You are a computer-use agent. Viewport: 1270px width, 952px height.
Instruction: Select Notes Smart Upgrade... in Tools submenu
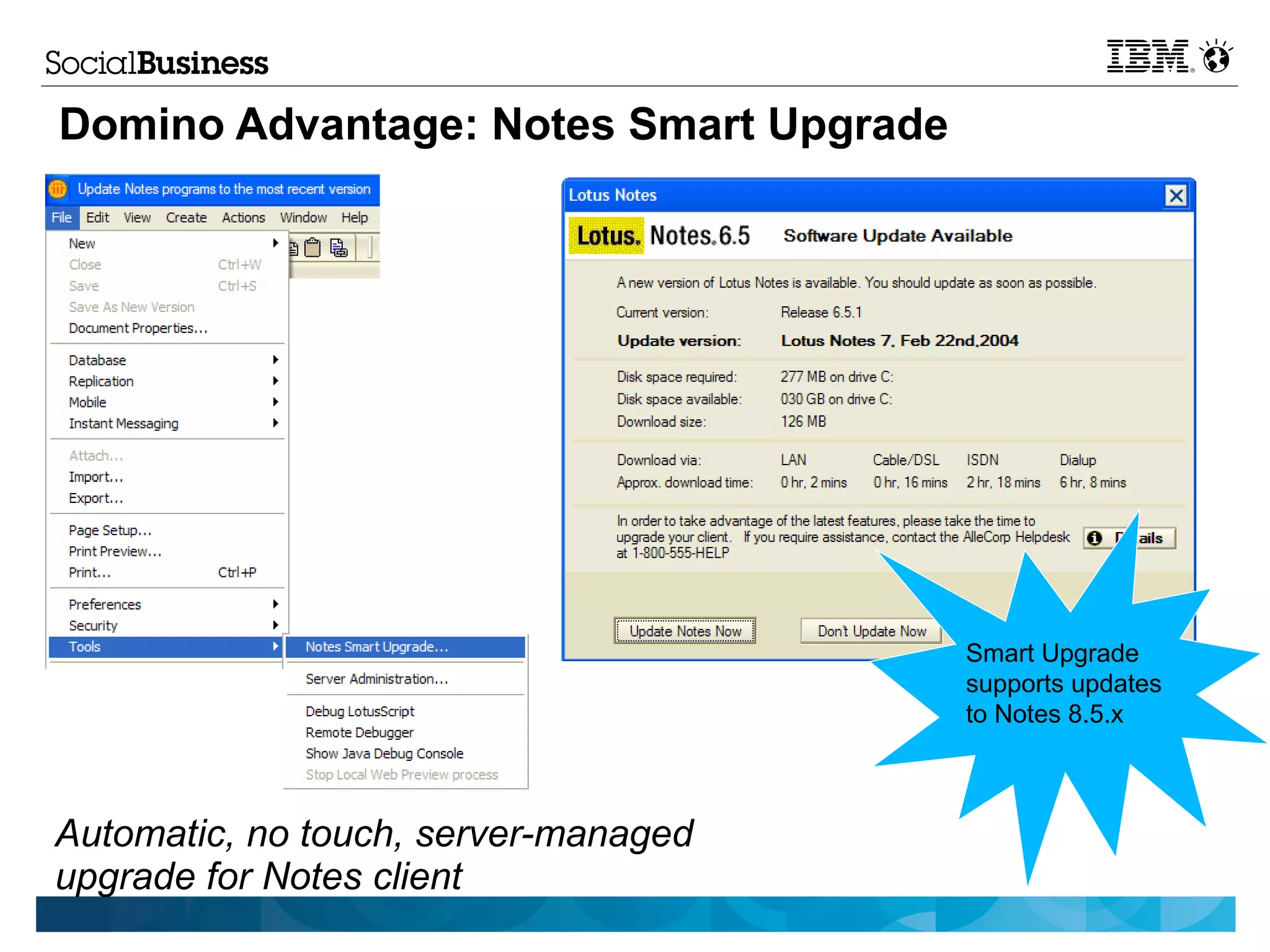(406, 647)
